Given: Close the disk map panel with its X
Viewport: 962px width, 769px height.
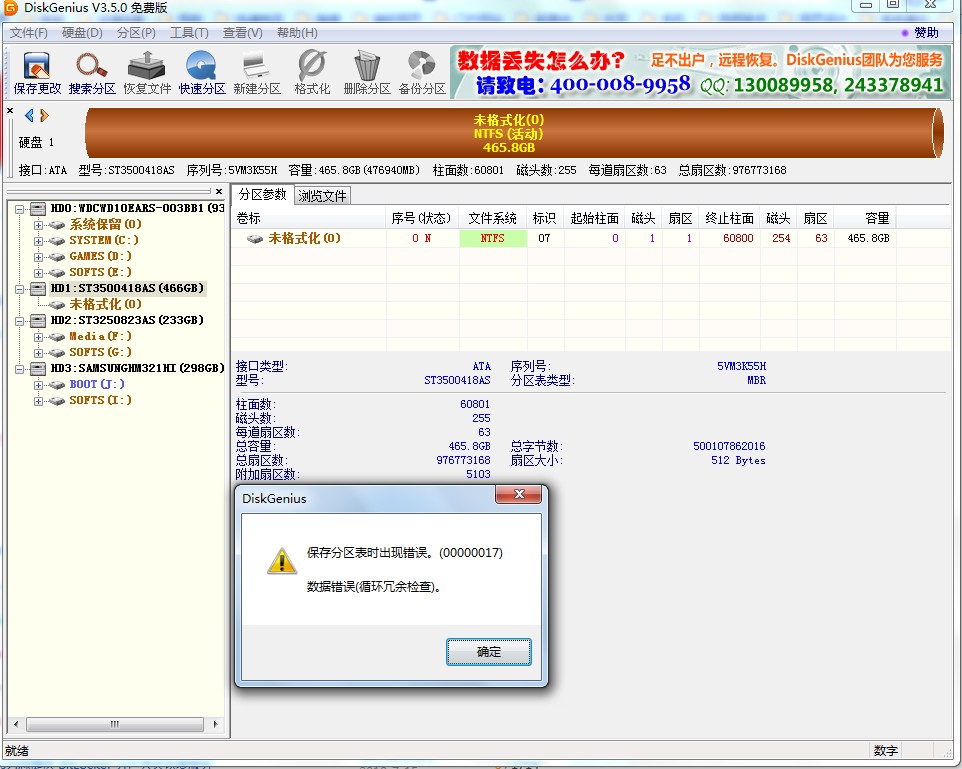Looking at the screenshot, I should [x=10, y=110].
